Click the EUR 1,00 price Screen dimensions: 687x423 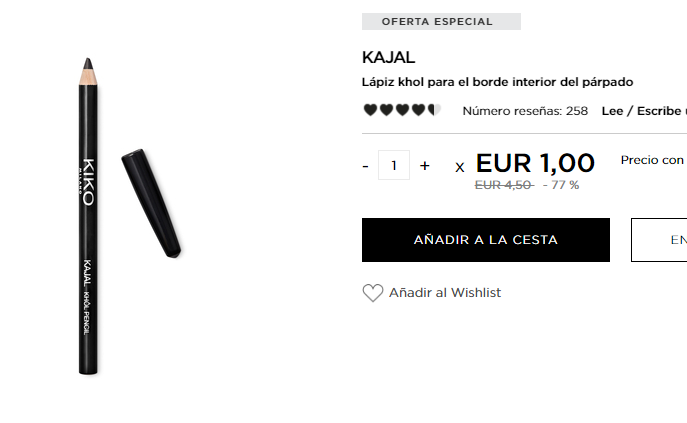[x=535, y=163]
